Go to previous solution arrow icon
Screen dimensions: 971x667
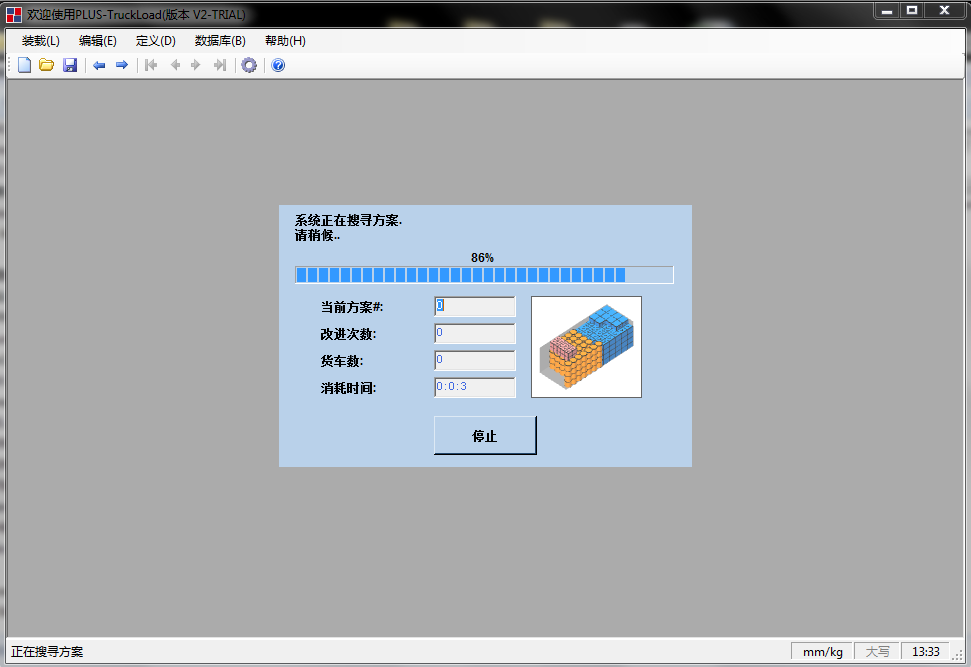coord(175,65)
